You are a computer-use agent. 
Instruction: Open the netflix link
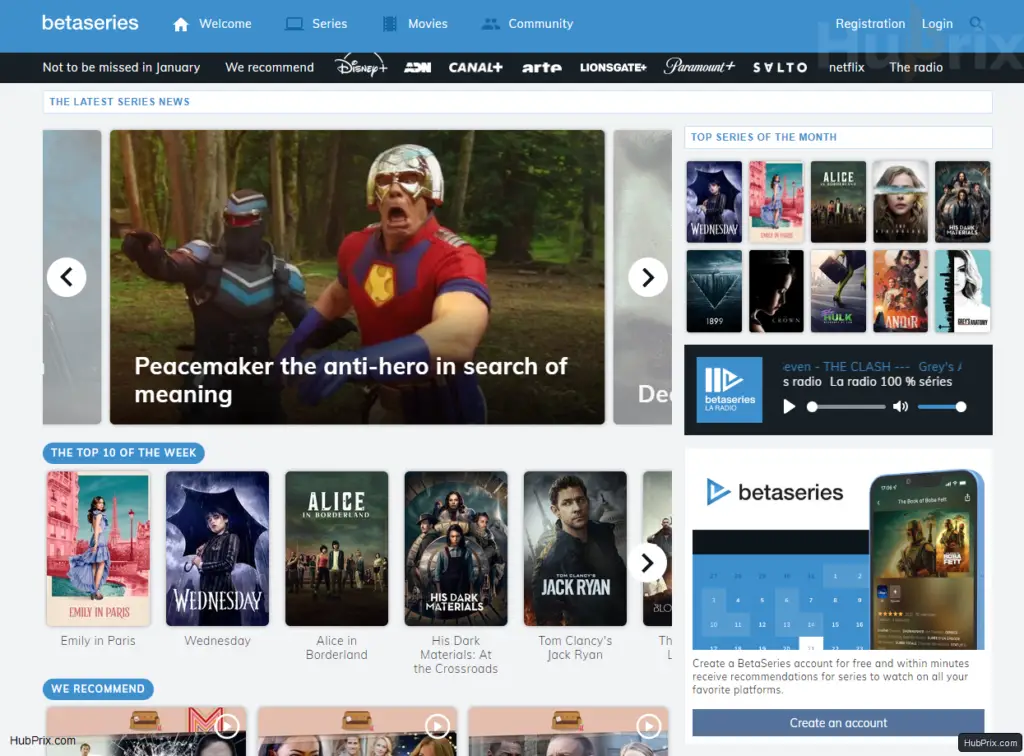(846, 67)
